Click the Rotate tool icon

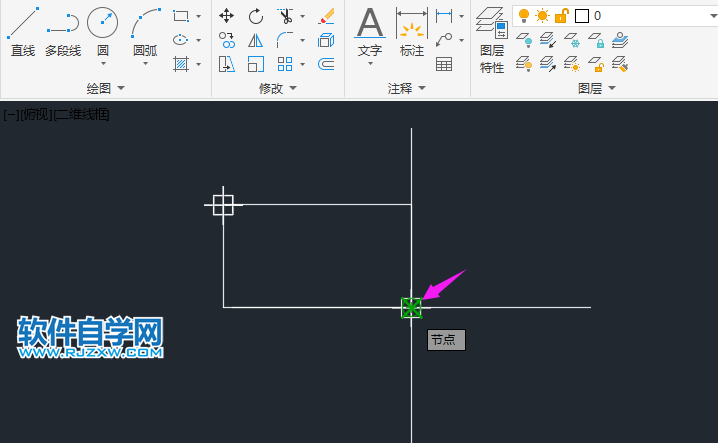[x=256, y=16]
